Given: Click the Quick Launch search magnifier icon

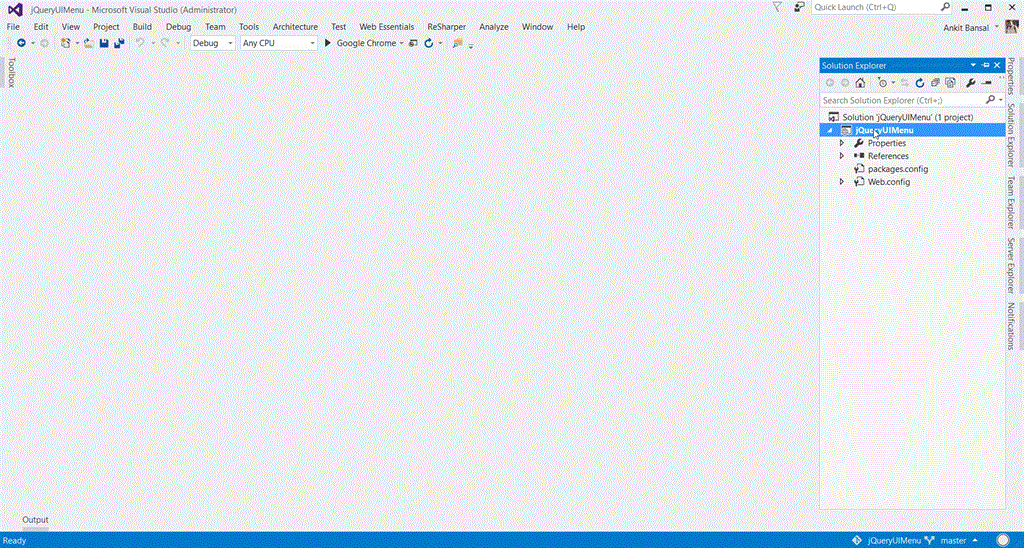Looking at the screenshot, I should coord(945,7).
